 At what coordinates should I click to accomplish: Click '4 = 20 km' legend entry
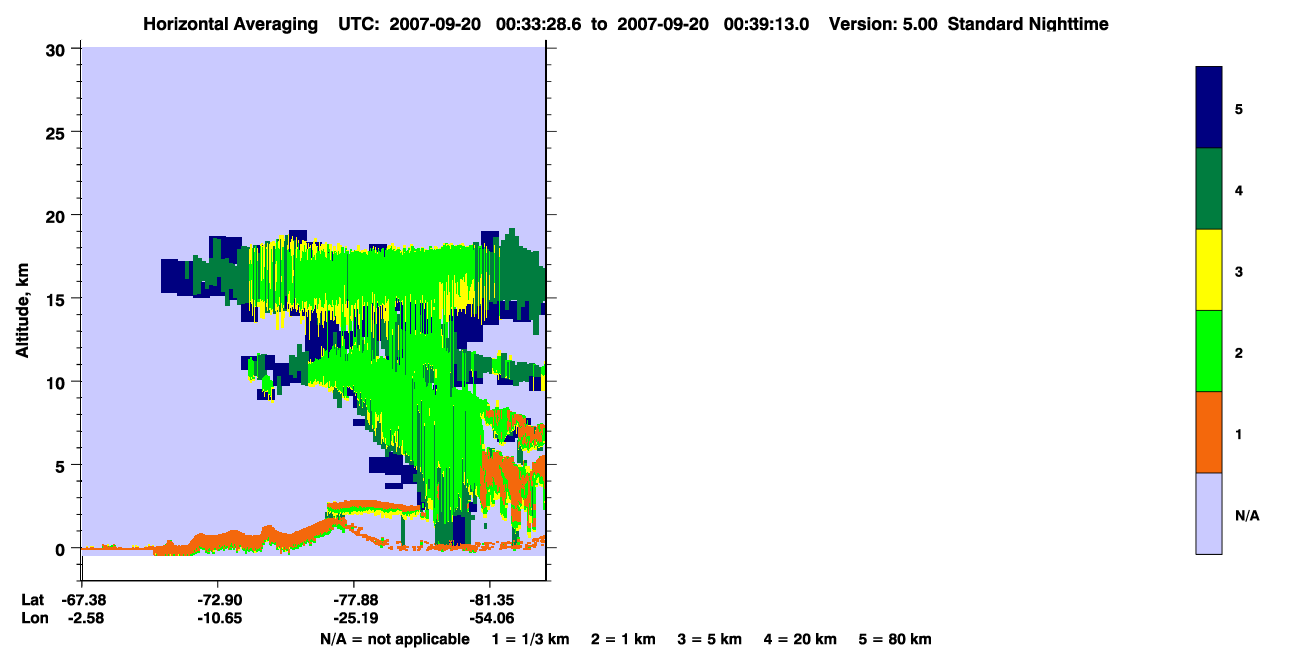coord(801,640)
